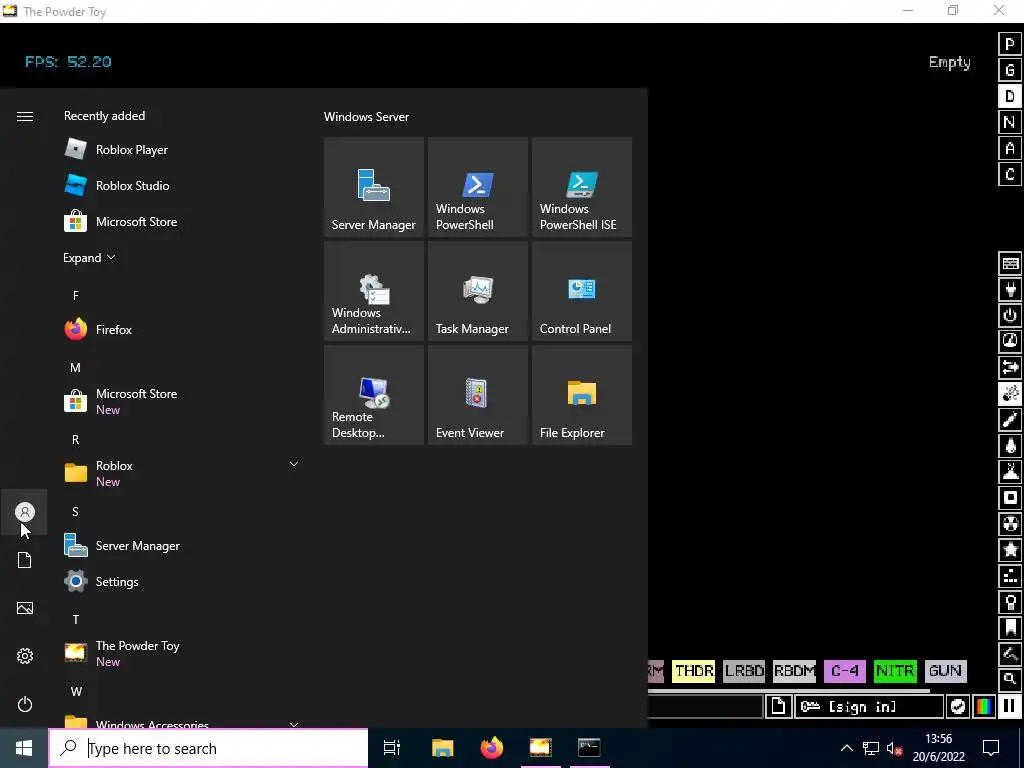Image resolution: width=1024 pixels, height=768 pixels.
Task: Select the Electronics plug category icon
Action: 1010,289
